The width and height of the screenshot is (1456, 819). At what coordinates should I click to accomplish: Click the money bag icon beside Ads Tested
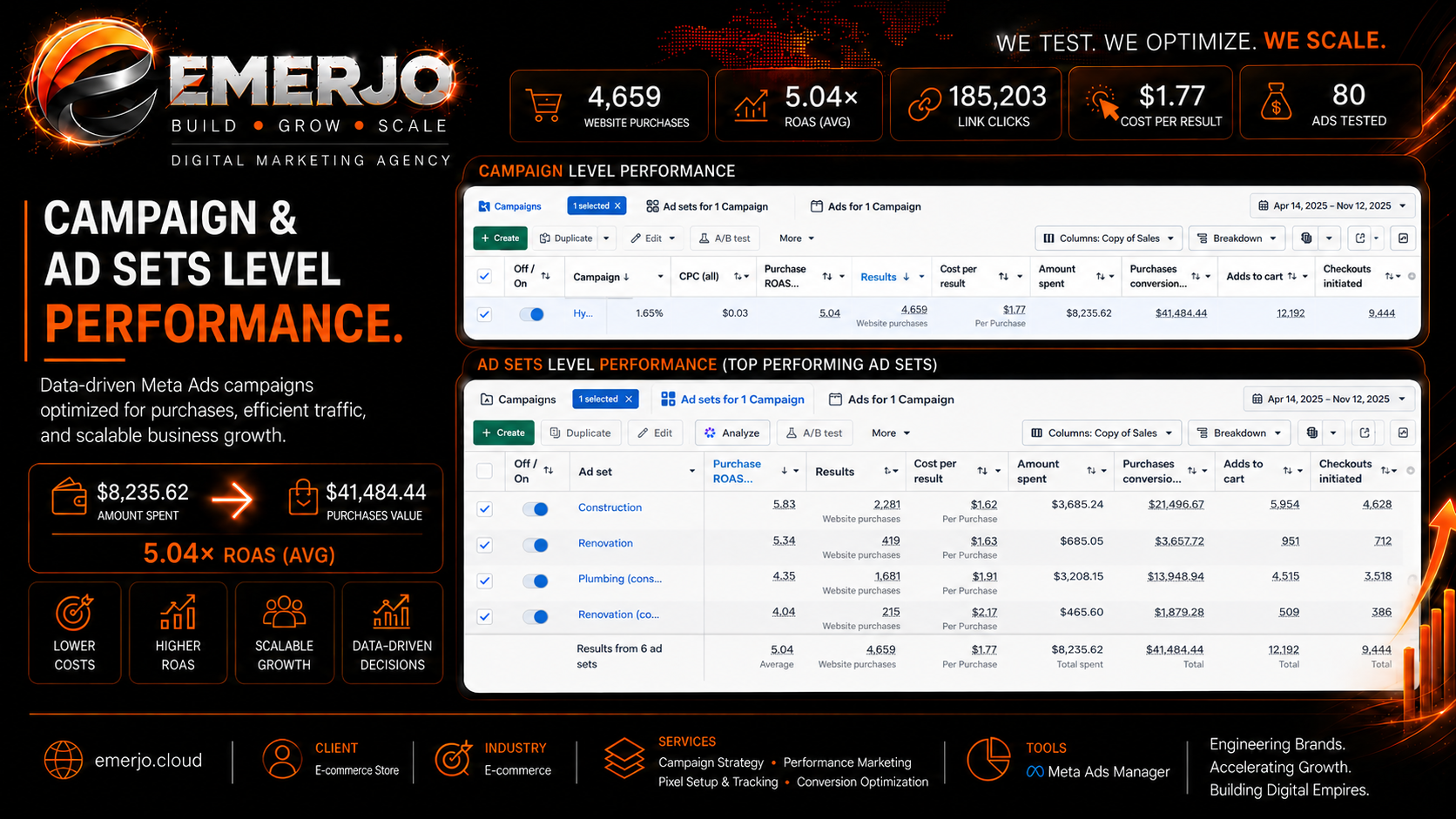click(1276, 102)
